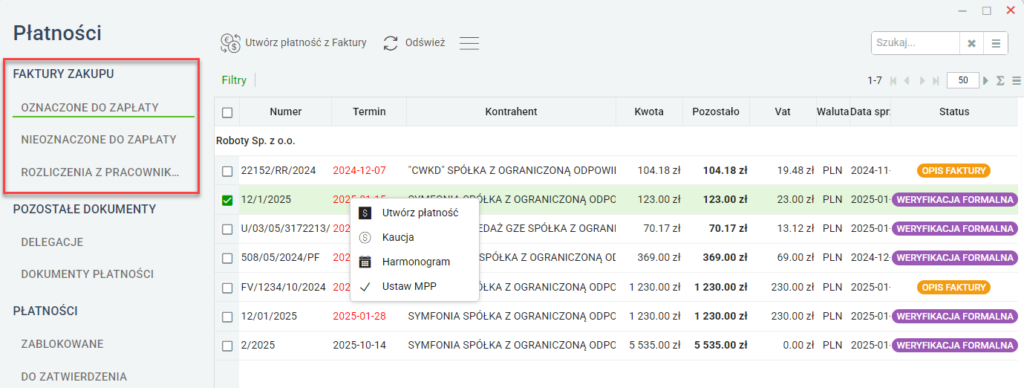The height and width of the screenshot is (388, 1024).
Task: Go to first page of results
Action: coord(893,81)
